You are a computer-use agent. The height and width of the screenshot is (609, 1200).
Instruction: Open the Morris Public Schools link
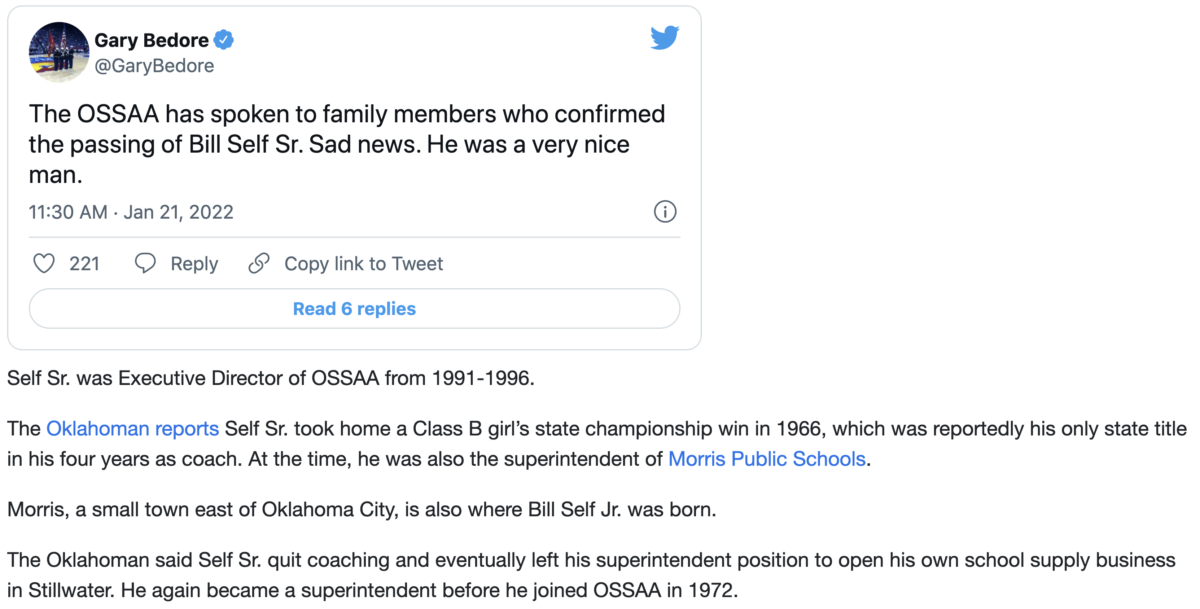767,460
